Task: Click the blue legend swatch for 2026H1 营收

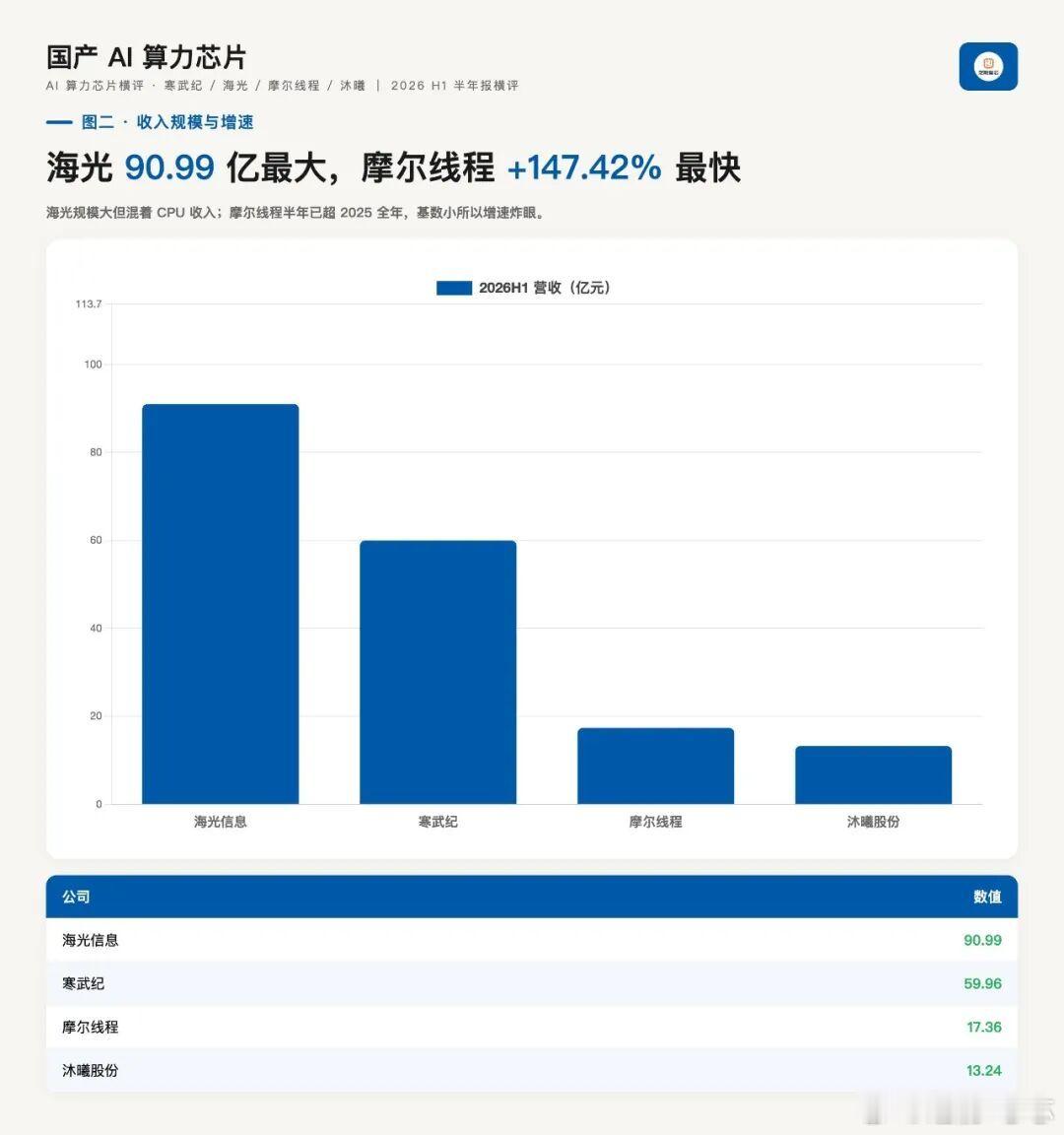Action: 454,288
